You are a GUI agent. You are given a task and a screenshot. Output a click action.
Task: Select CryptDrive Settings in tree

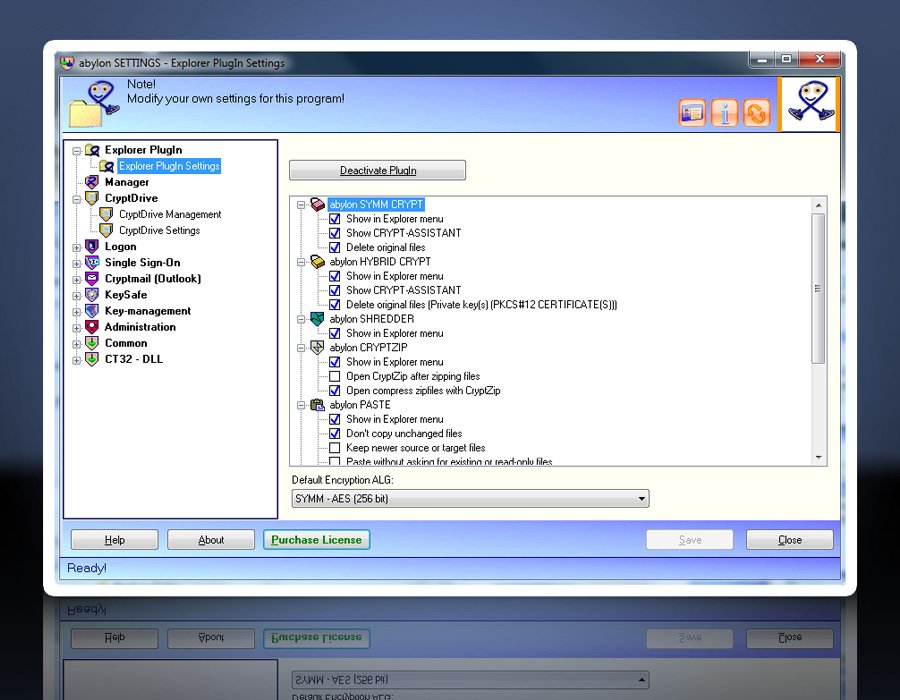click(x=160, y=230)
